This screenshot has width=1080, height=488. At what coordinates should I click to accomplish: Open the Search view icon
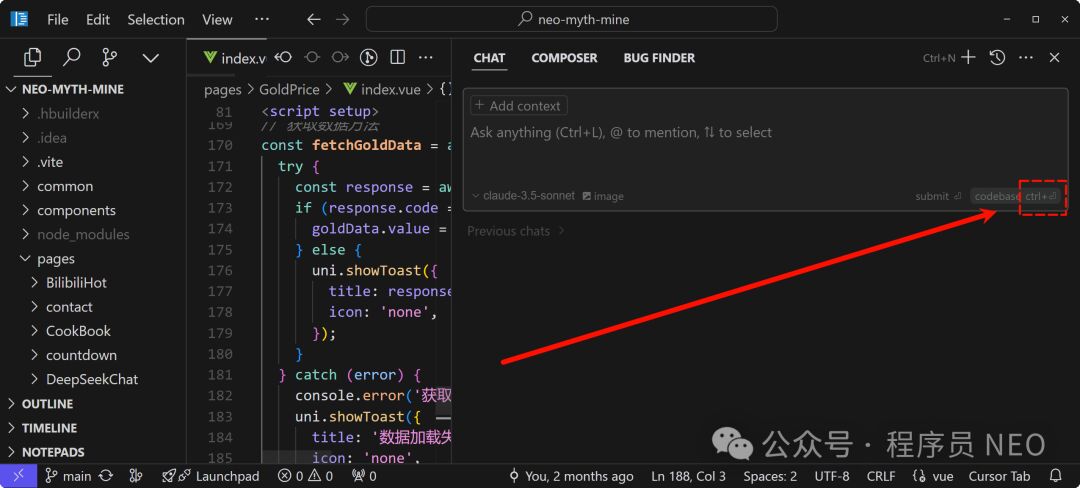pos(72,57)
